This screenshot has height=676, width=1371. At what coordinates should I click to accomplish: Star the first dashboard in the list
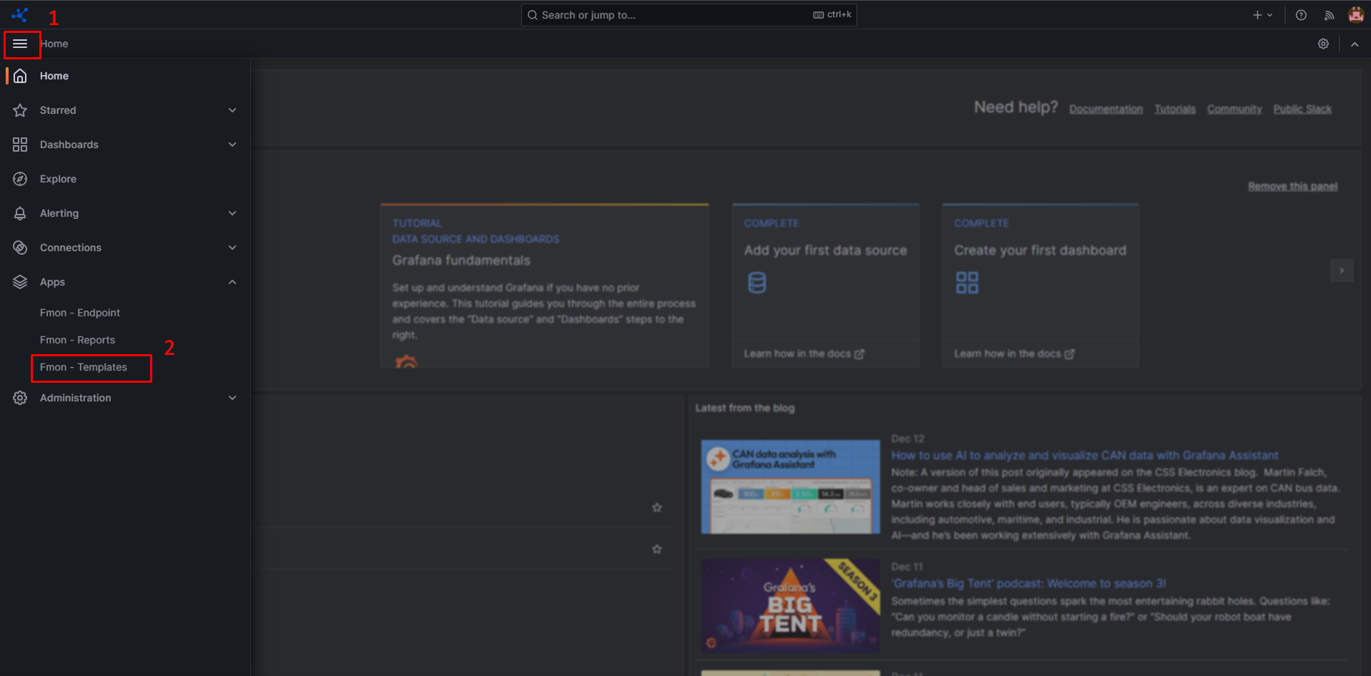click(x=657, y=508)
